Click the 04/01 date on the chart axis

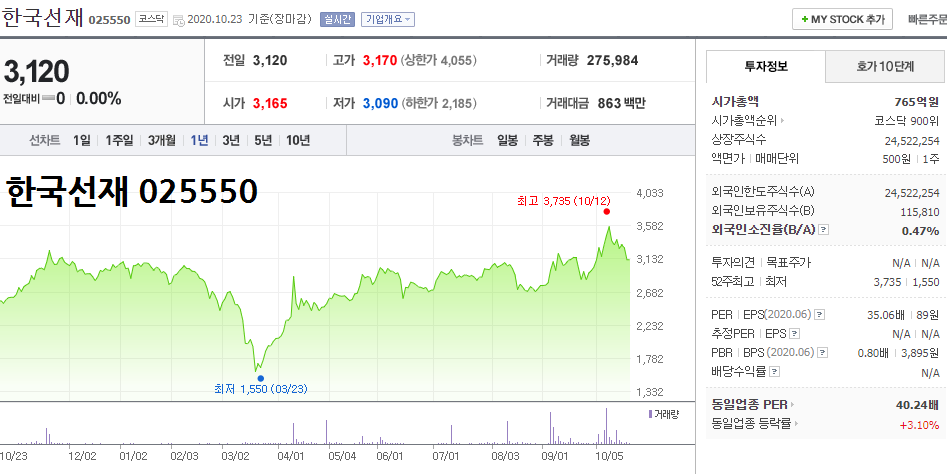291,455
